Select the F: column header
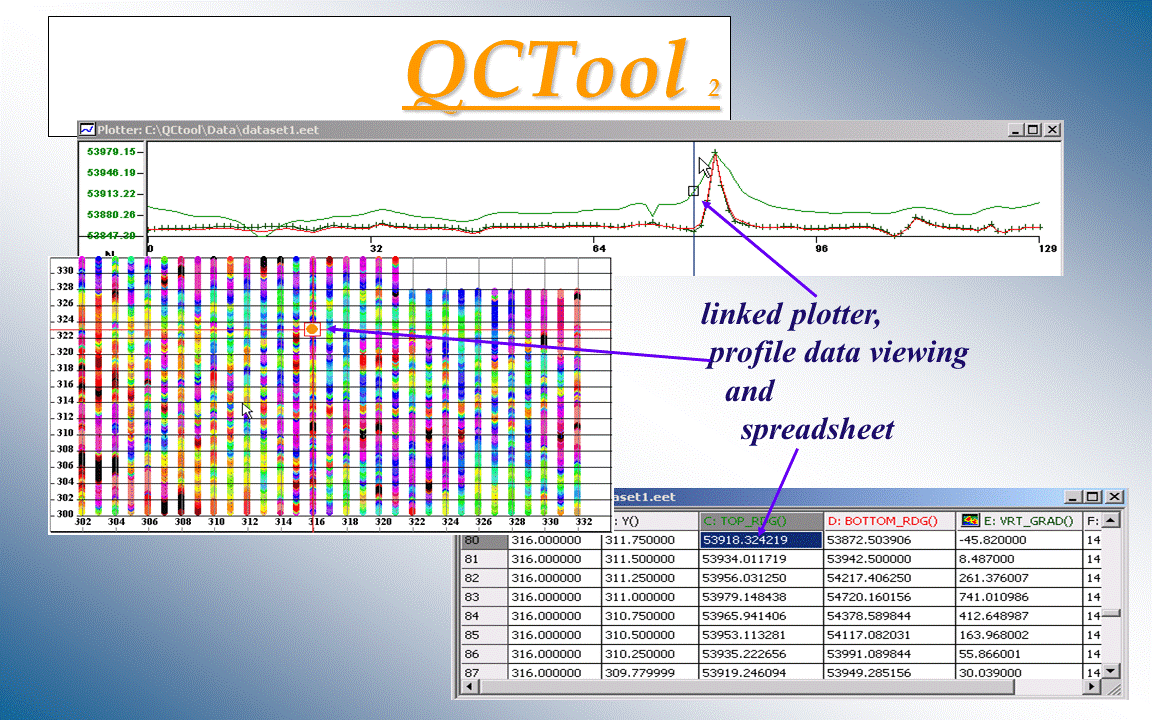Screen dimensions: 1152x720 click(x=1092, y=521)
